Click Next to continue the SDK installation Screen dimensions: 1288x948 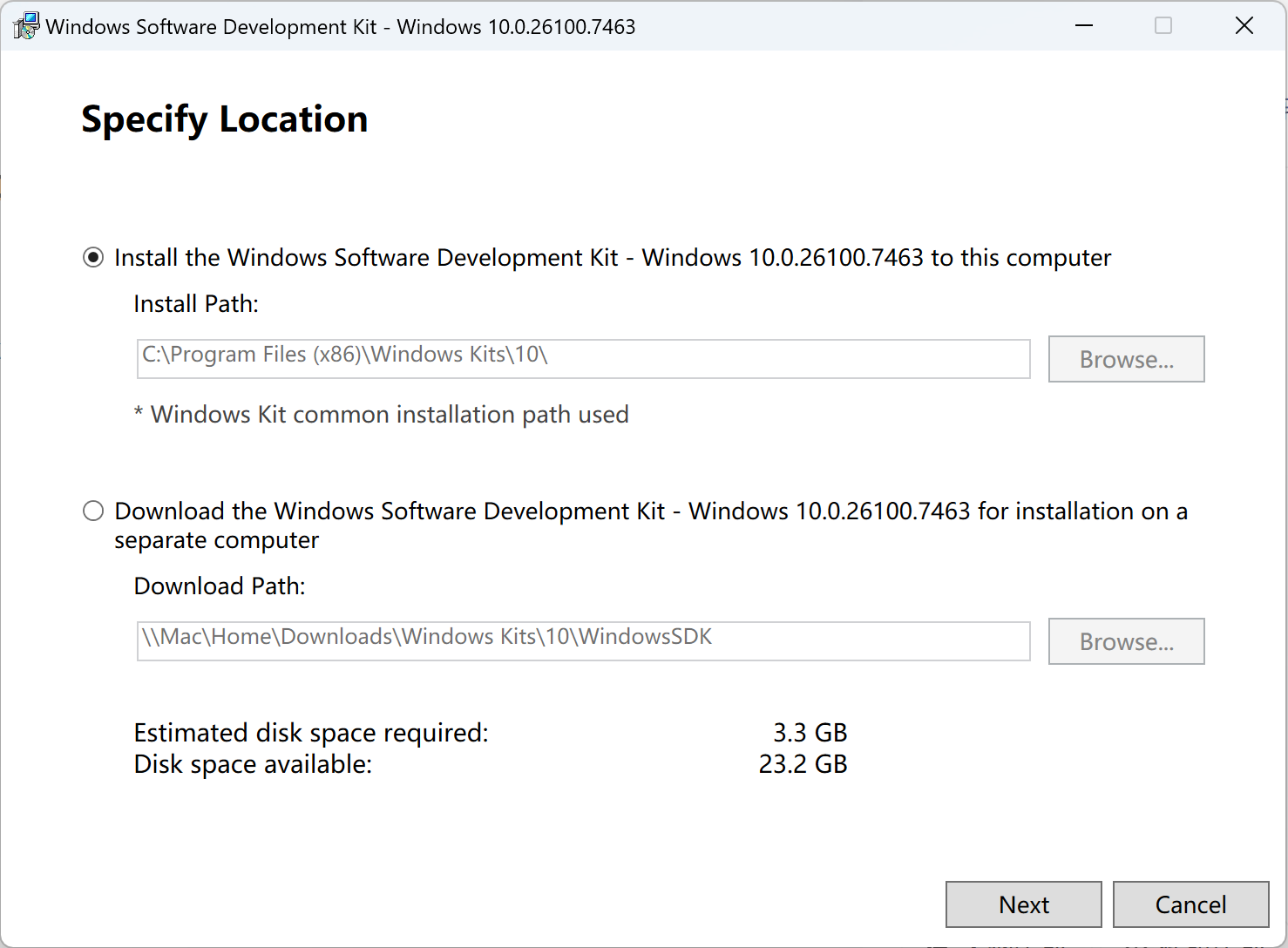[1023, 904]
